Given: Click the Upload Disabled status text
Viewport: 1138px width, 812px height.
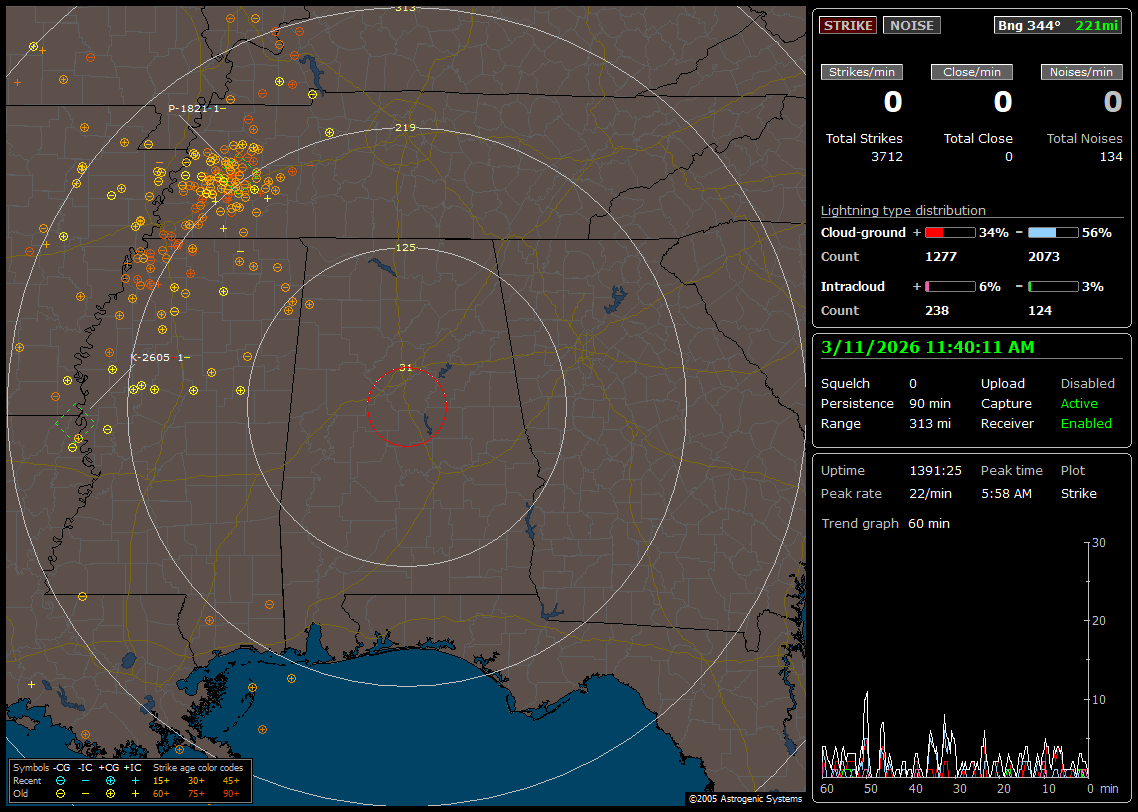Looking at the screenshot, I should (x=1087, y=384).
